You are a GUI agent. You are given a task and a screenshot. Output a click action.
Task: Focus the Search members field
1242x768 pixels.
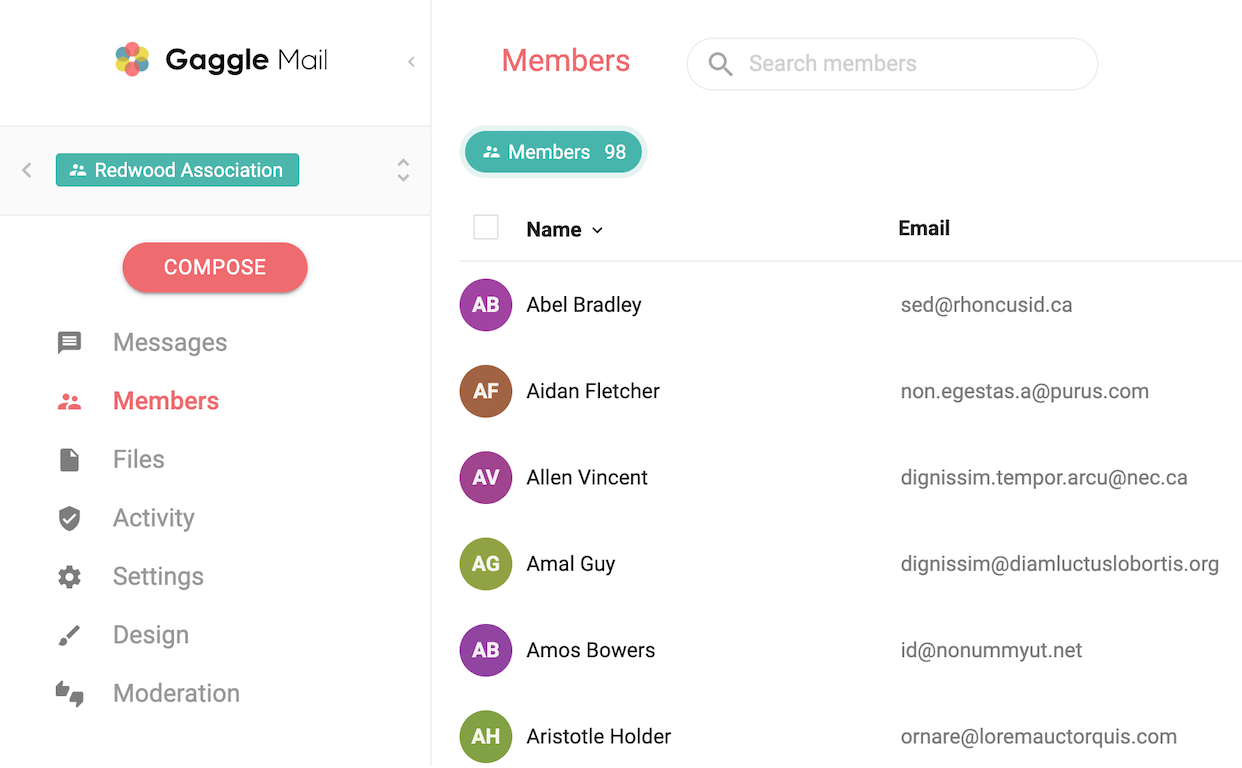[x=892, y=64]
